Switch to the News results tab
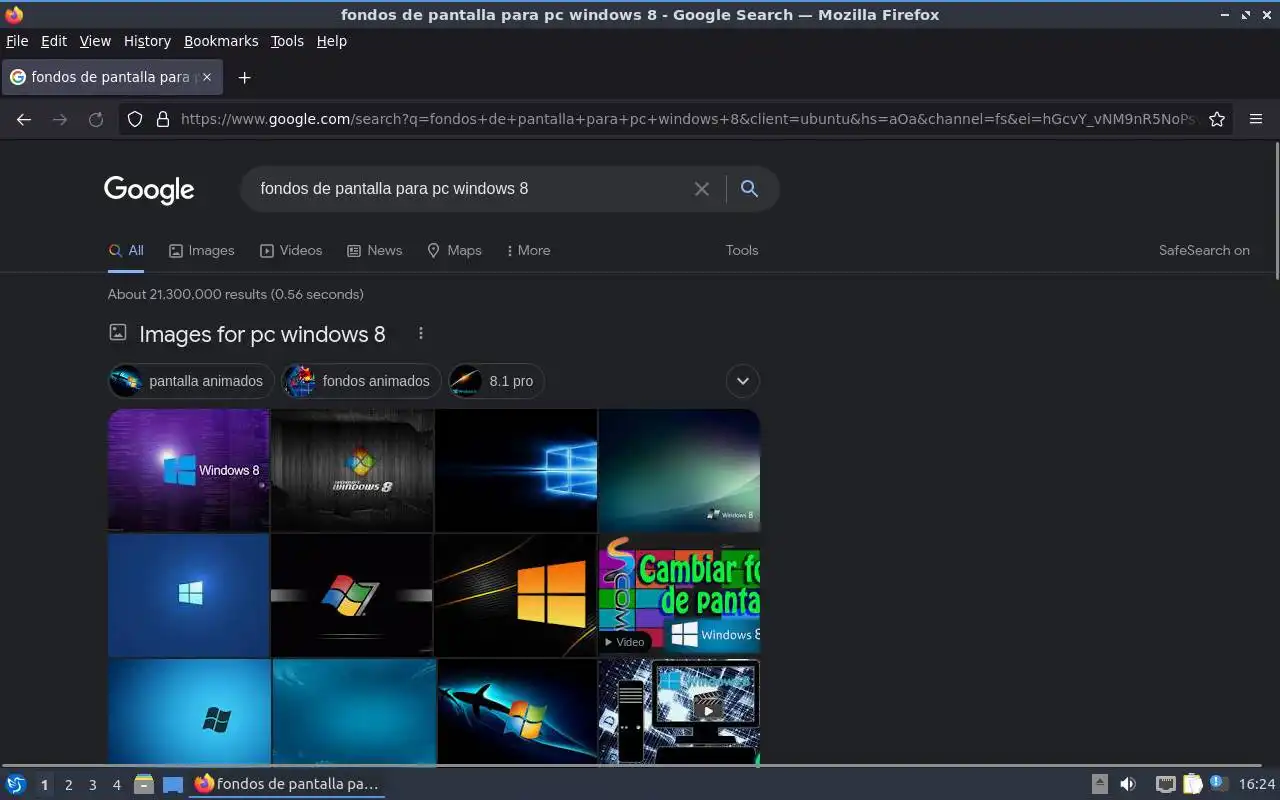 [375, 251]
